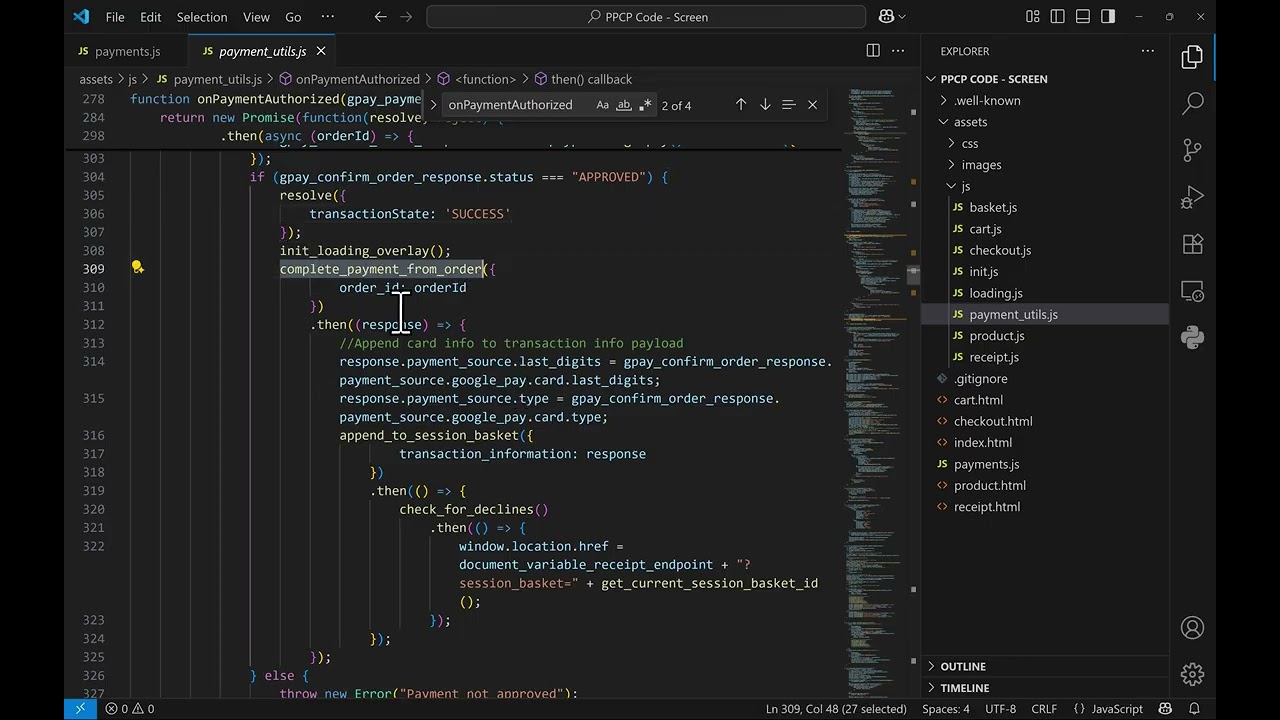The height and width of the screenshot is (720, 1280).
Task: Click Copilot status icon in status bar
Action: [1166, 709]
